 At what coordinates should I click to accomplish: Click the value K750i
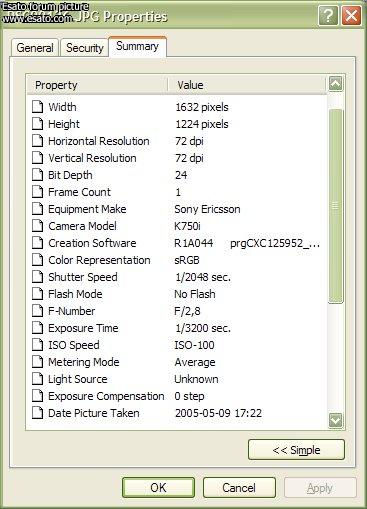click(187, 226)
